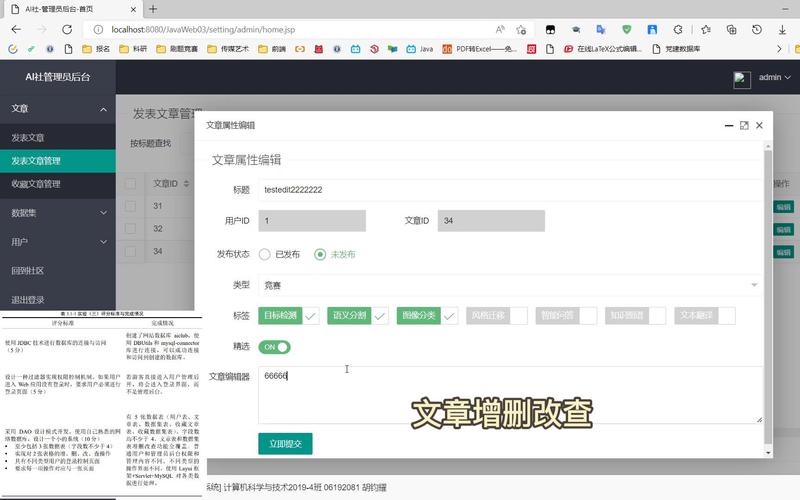Viewport: 800px width, 500px height.
Task: Check the 智能问答 tag checkbox
Action: 566,316
